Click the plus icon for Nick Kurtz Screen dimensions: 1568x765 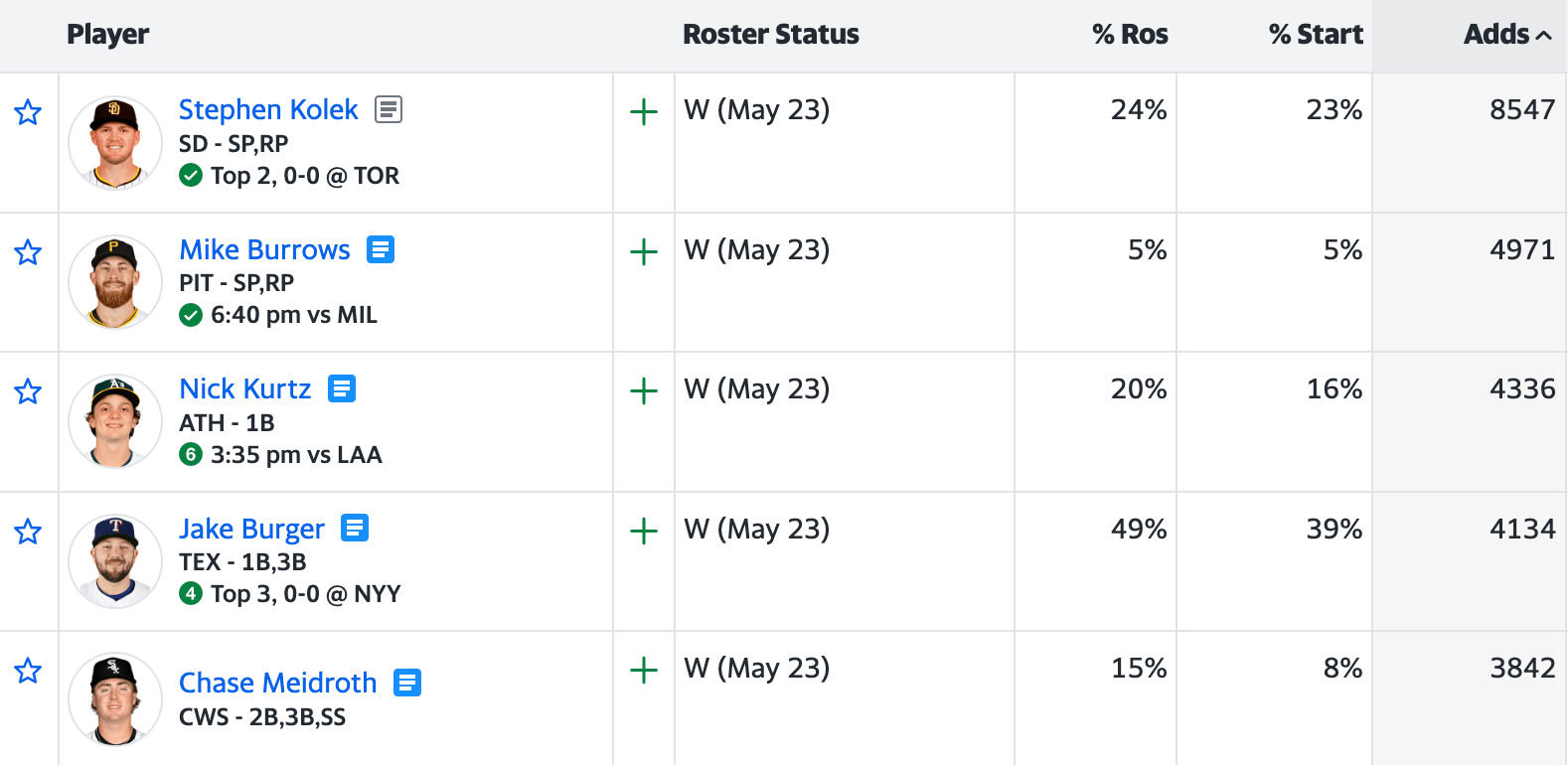[644, 391]
